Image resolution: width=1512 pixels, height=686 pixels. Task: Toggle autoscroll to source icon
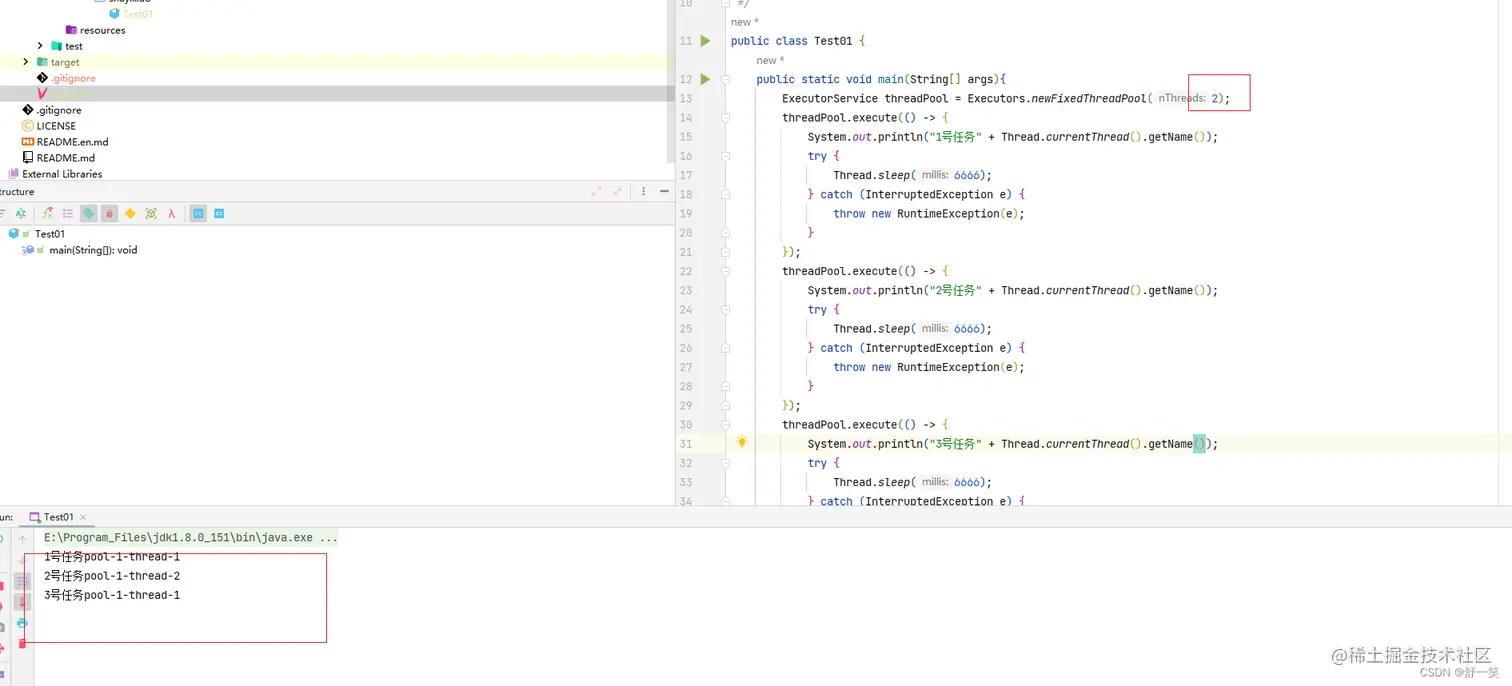tap(198, 214)
